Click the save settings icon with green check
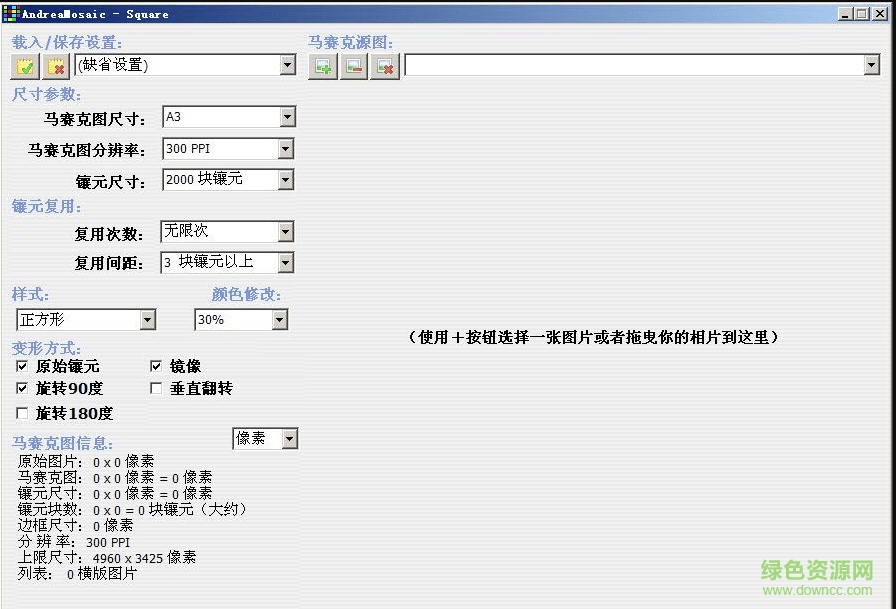 25,66
